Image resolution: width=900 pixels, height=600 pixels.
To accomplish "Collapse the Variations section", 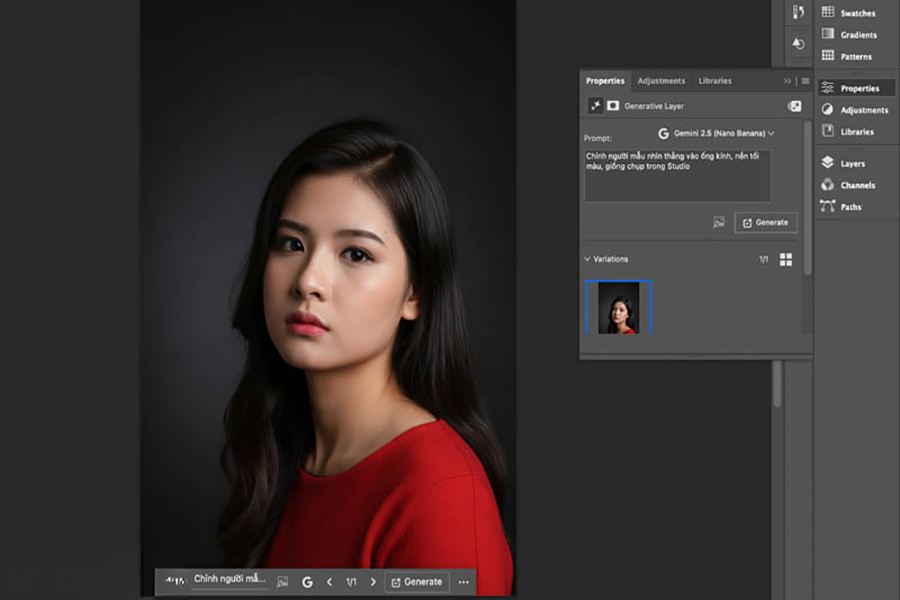I will pos(588,259).
